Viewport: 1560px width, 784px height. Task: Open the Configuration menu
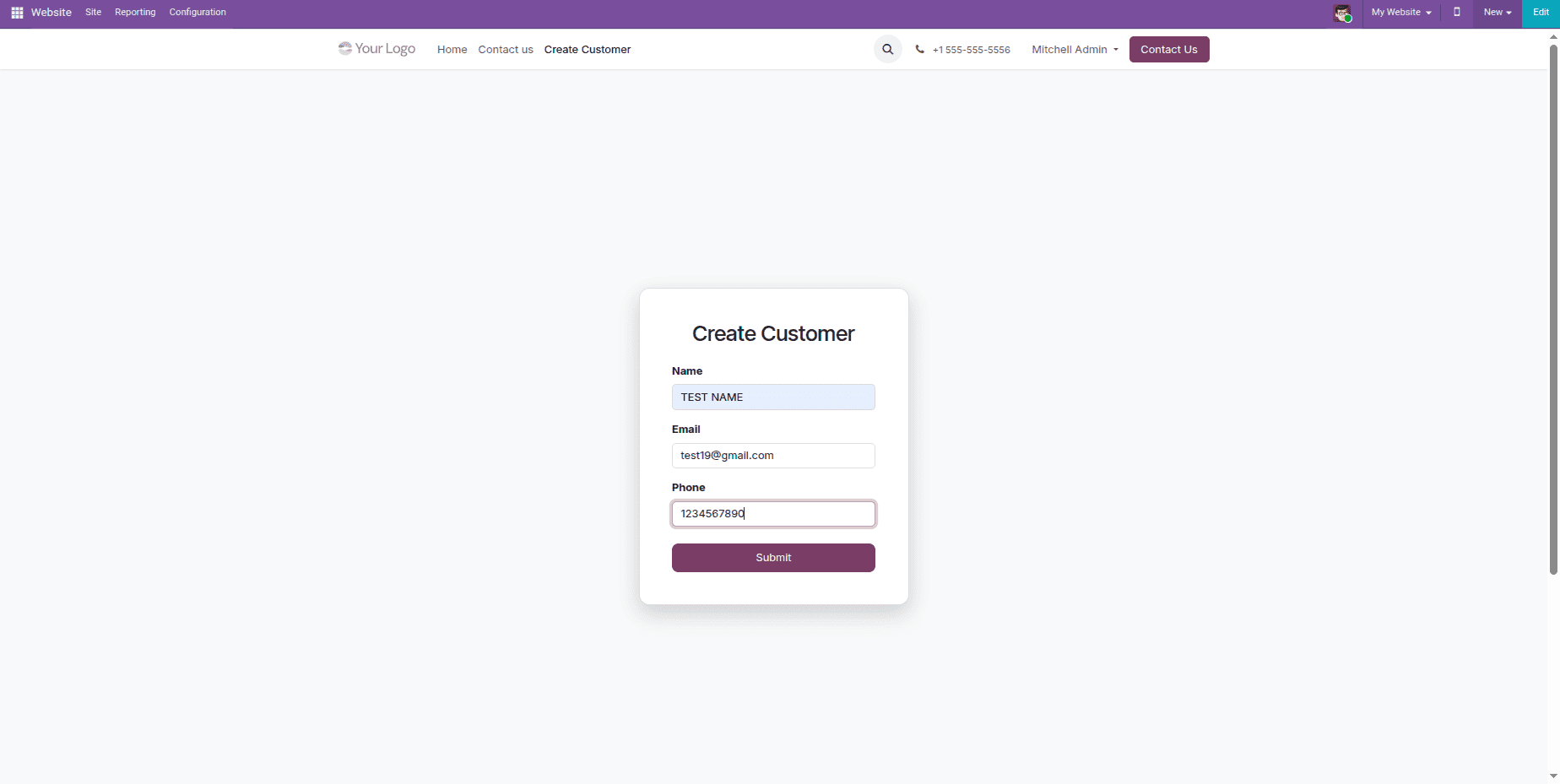click(197, 13)
